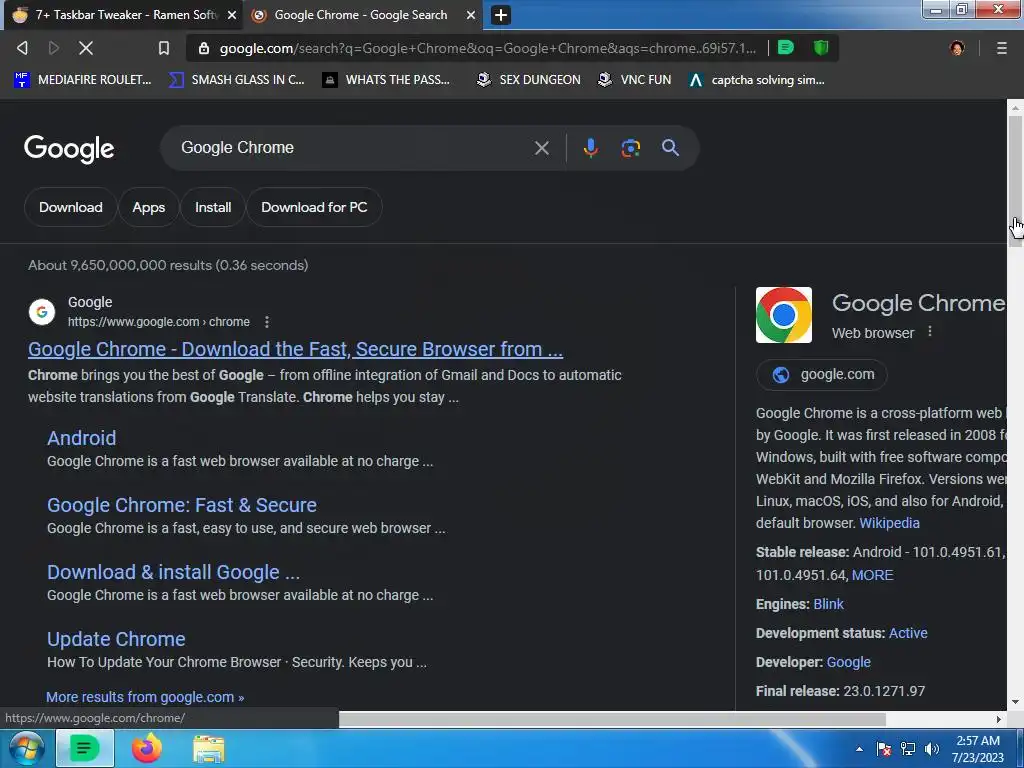This screenshot has width=1024, height=768.
Task: Select the Install filter chip
Action: pos(213,207)
